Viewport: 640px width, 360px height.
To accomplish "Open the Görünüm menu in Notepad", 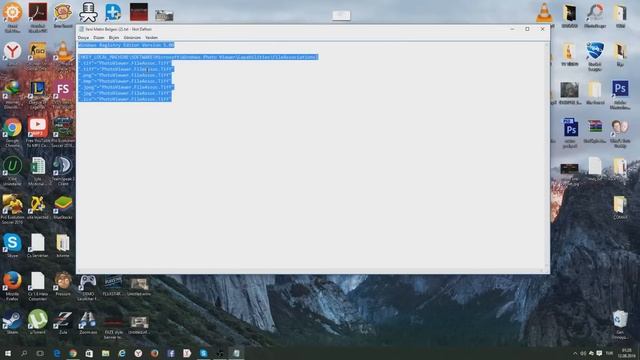I will [x=132, y=38].
